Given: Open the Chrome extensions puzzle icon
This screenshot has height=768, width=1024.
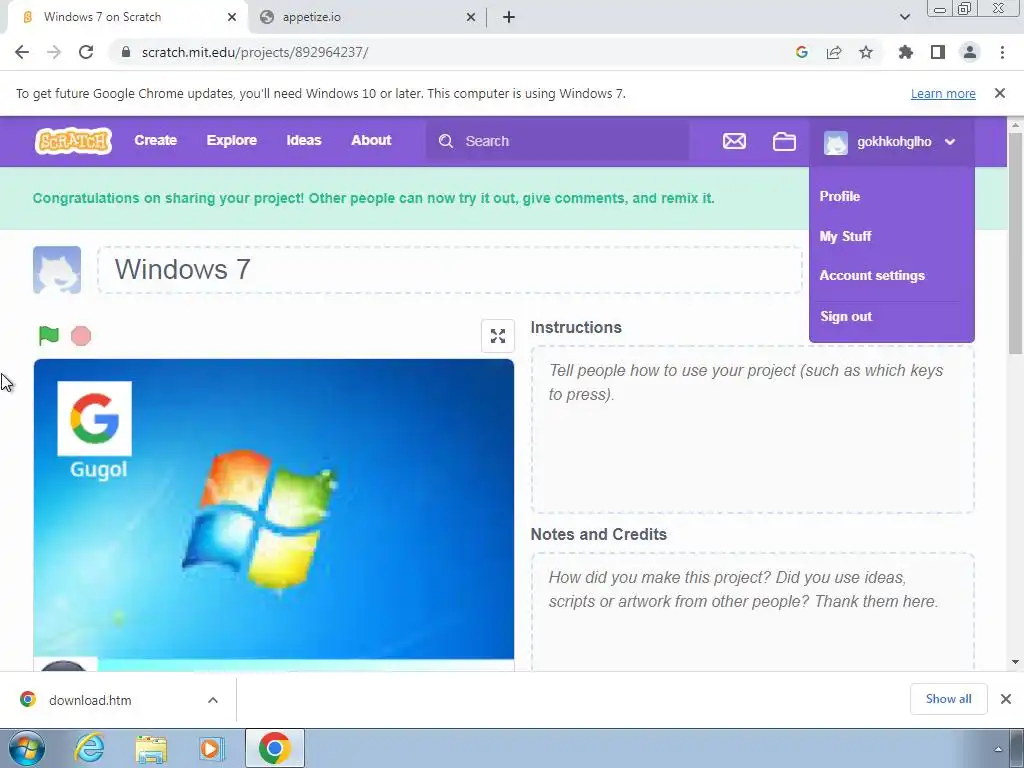Looking at the screenshot, I should click(x=905, y=52).
